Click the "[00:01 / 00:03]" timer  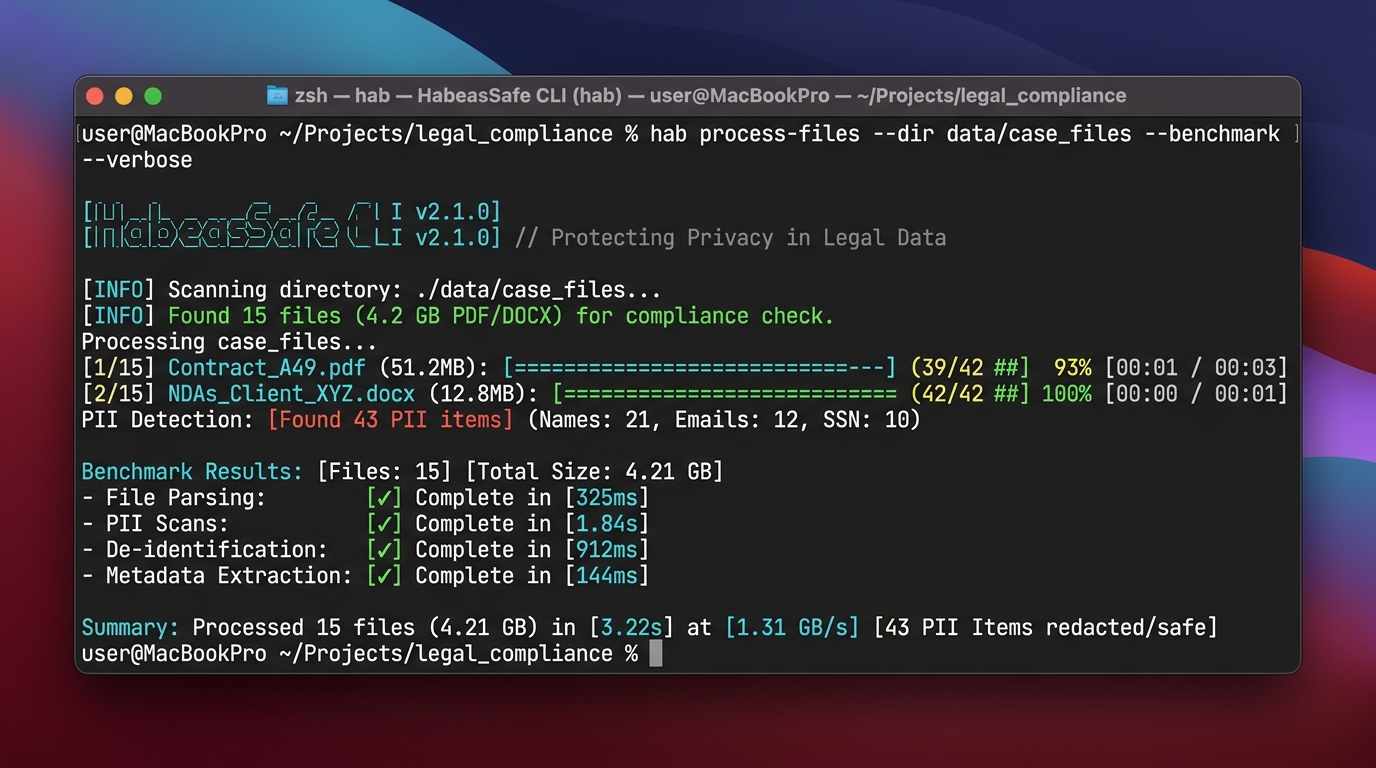click(x=1196, y=367)
